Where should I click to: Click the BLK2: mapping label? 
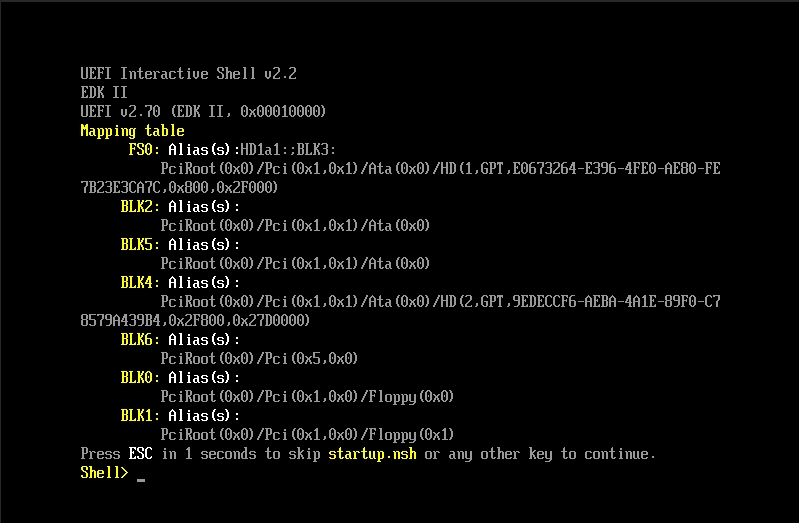click(x=140, y=206)
